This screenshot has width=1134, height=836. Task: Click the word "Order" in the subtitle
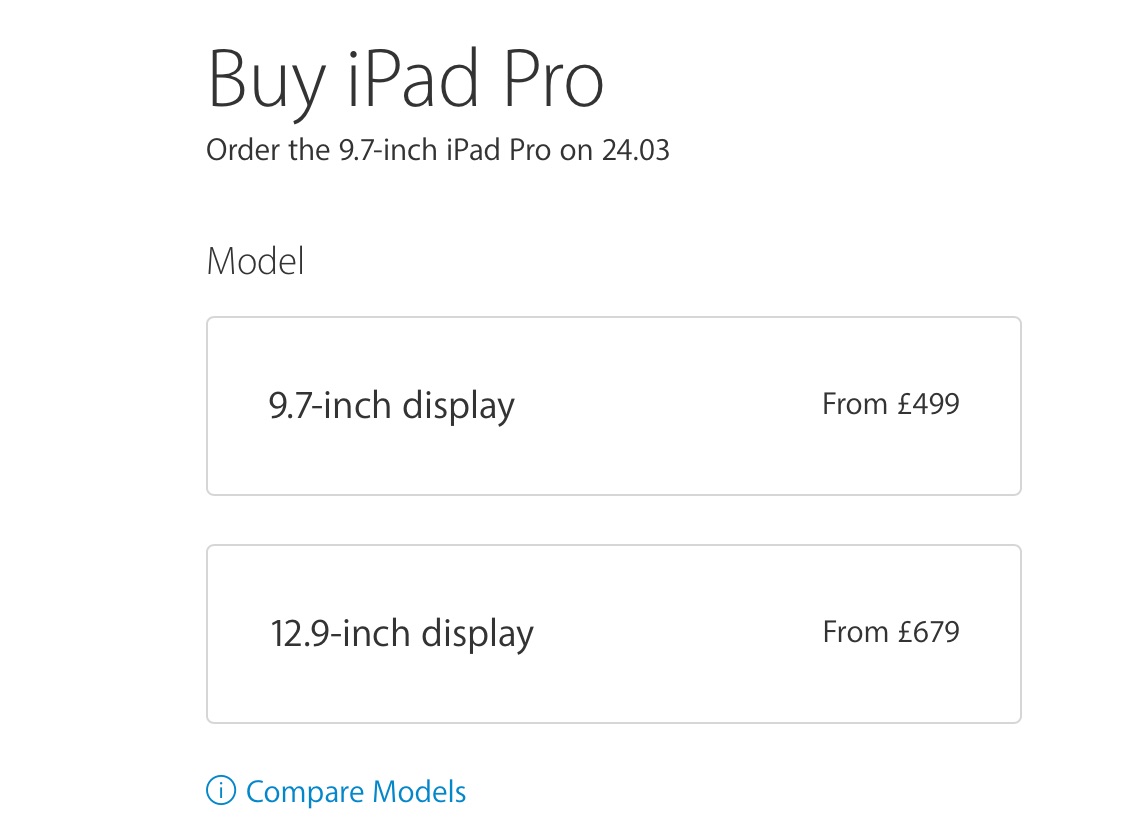[x=236, y=151]
